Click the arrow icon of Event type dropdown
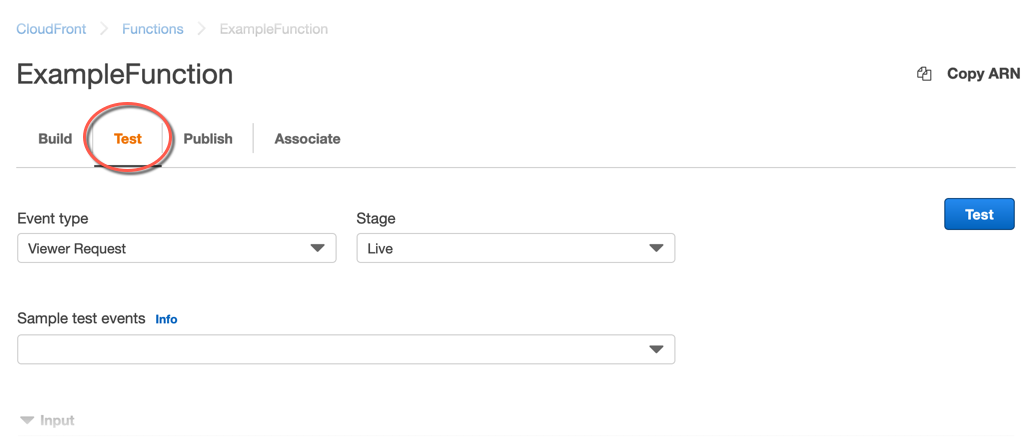Image resolution: width=1035 pixels, height=447 pixels. [x=318, y=248]
